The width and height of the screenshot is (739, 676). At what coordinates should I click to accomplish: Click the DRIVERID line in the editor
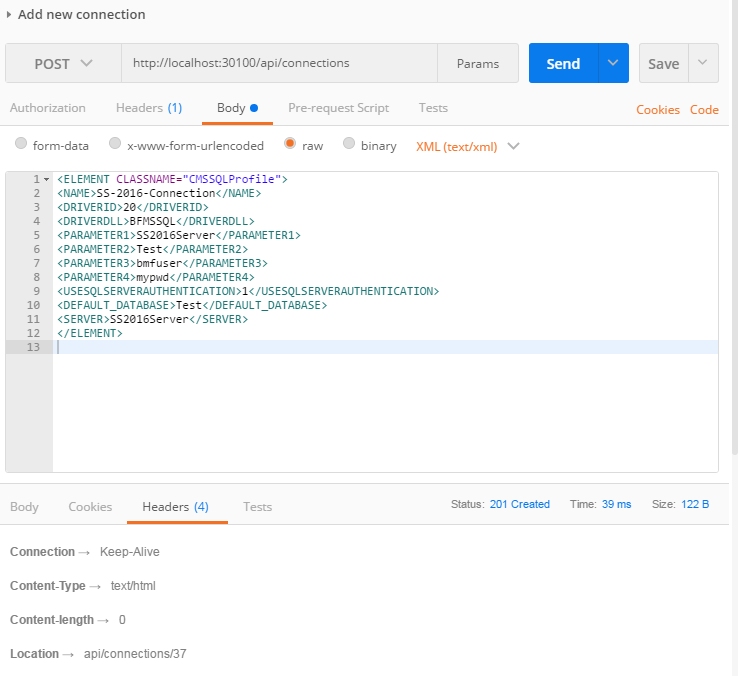pyautogui.click(x=133, y=207)
